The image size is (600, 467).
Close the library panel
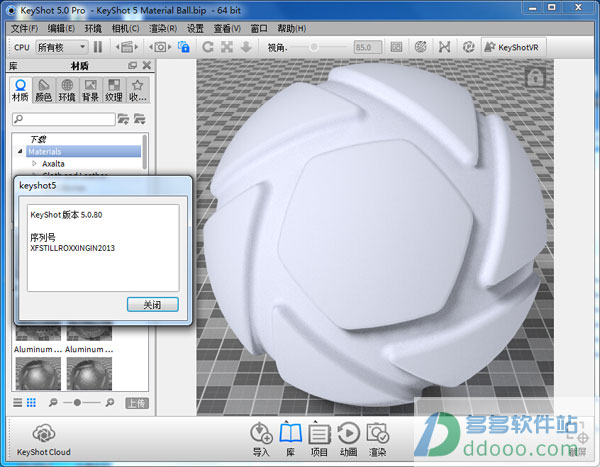147,65
